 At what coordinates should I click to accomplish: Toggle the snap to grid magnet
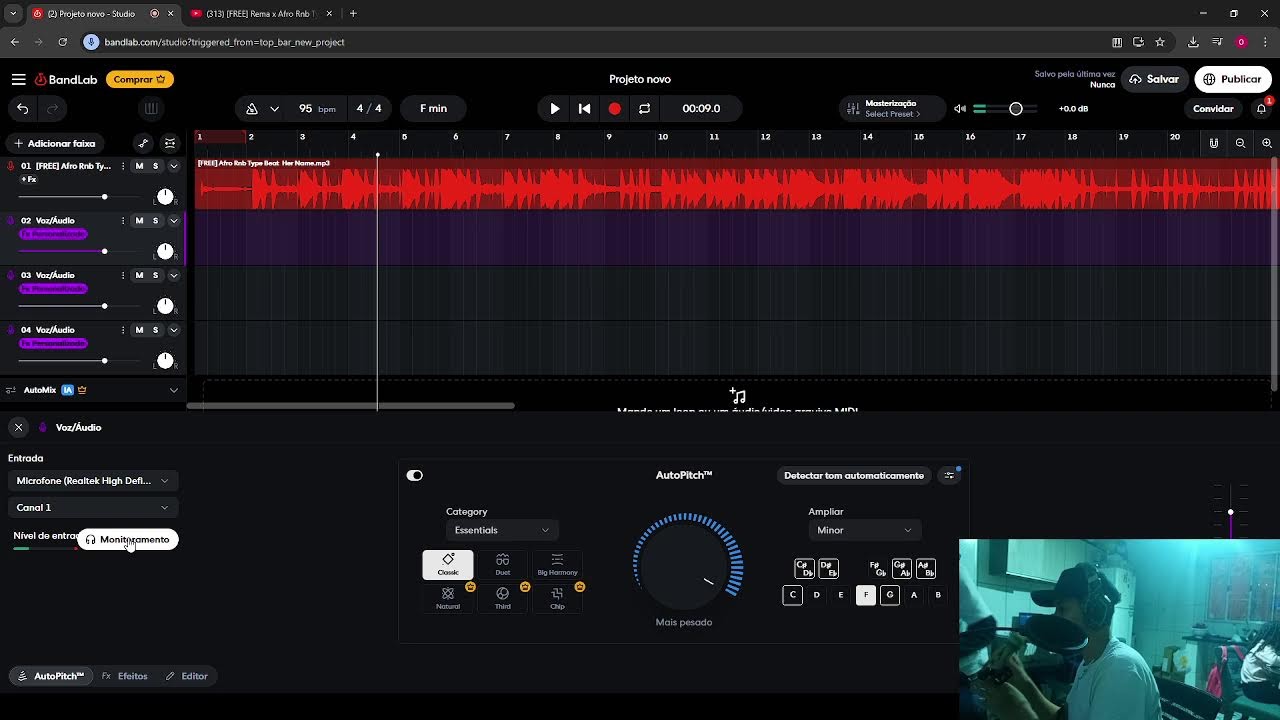pyautogui.click(x=1214, y=143)
